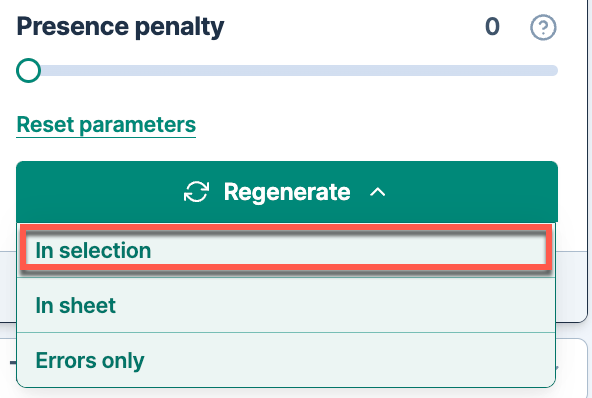The image size is (592, 398).
Task: Click the blank area right of "Errors only"
Action: [350, 360]
